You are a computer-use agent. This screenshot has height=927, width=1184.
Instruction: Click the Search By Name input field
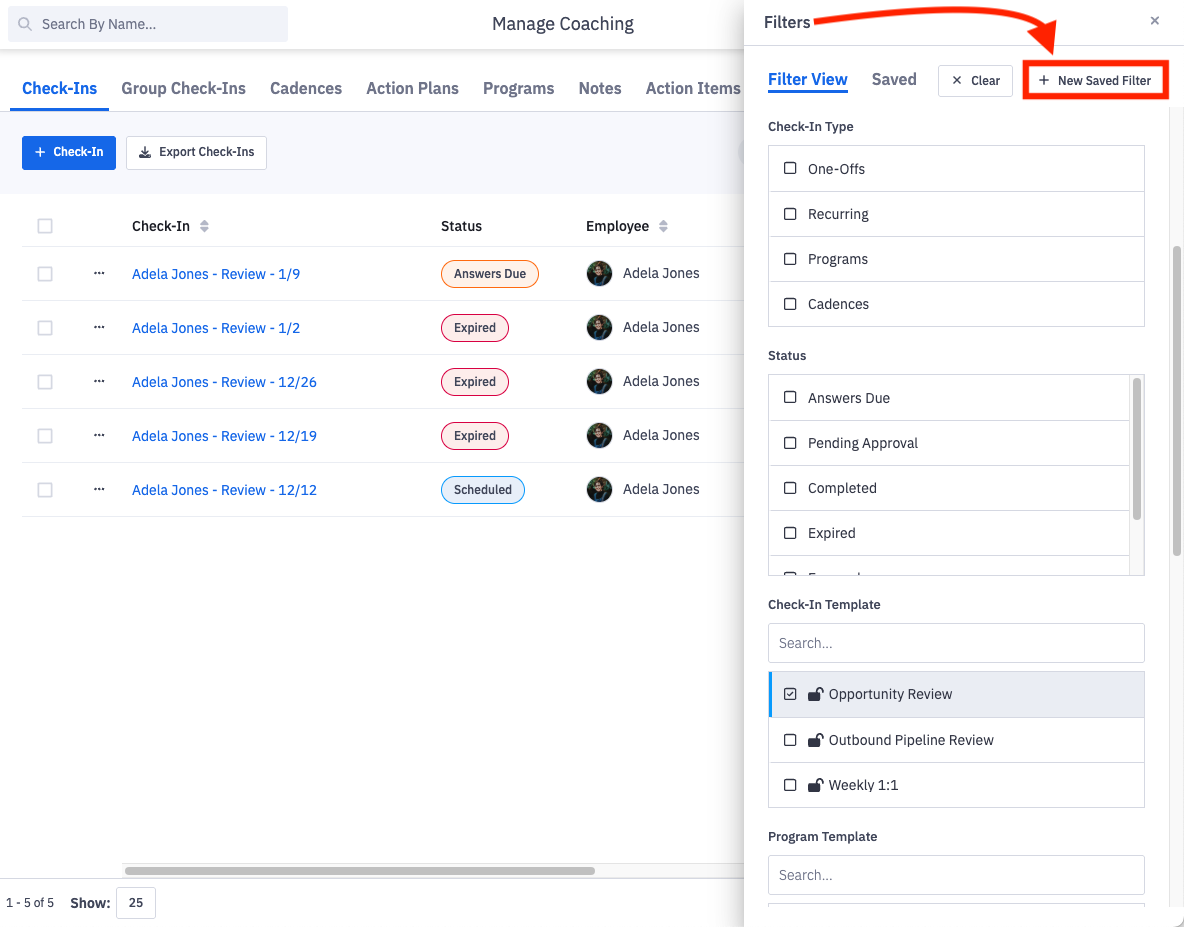(x=148, y=24)
